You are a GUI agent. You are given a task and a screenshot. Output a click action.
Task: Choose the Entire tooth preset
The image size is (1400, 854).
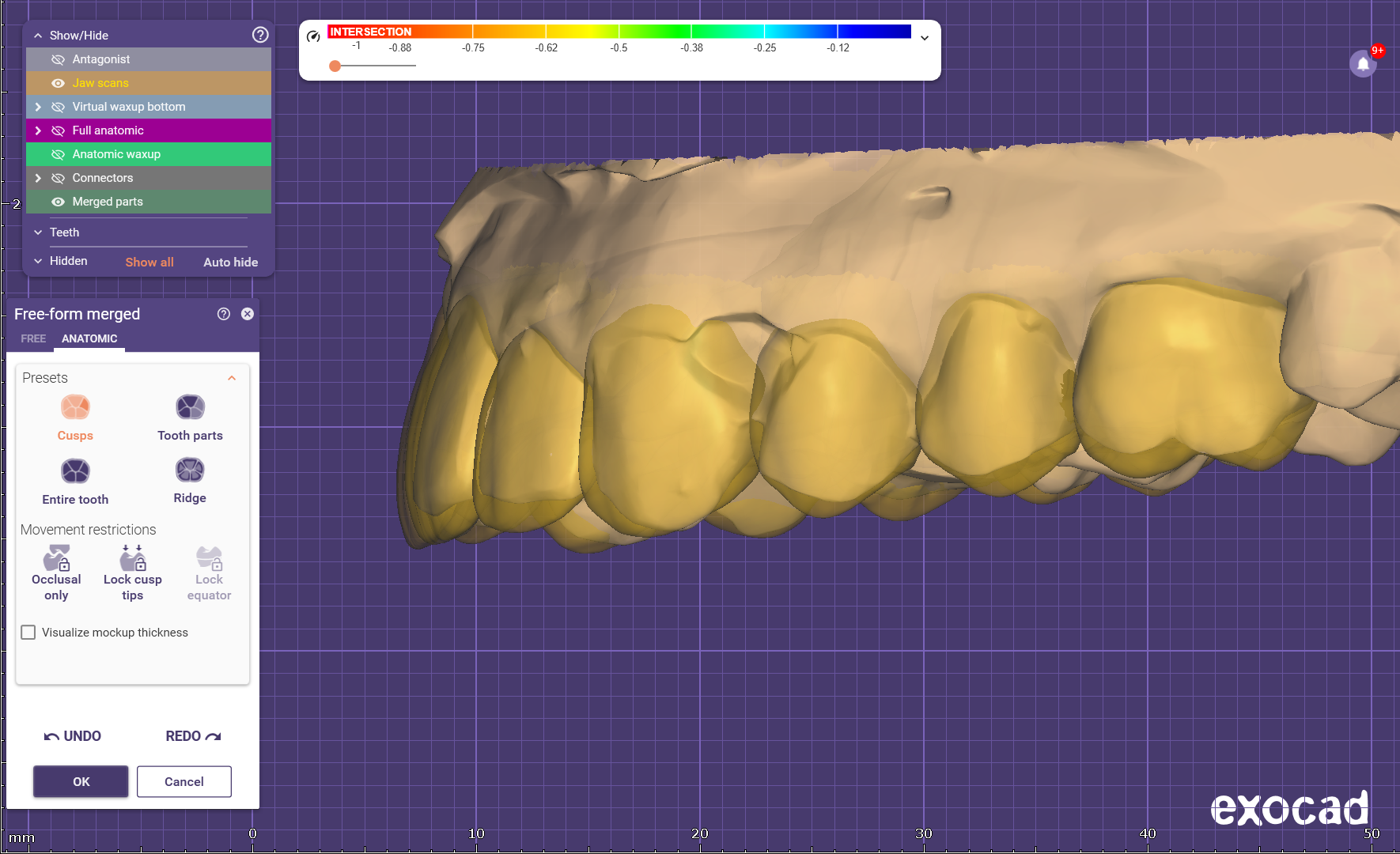pyautogui.click(x=75, y=471)
